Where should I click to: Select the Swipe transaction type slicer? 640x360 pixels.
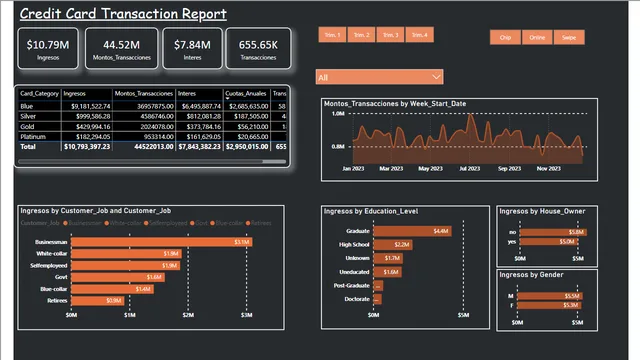(x=569, y=37)
